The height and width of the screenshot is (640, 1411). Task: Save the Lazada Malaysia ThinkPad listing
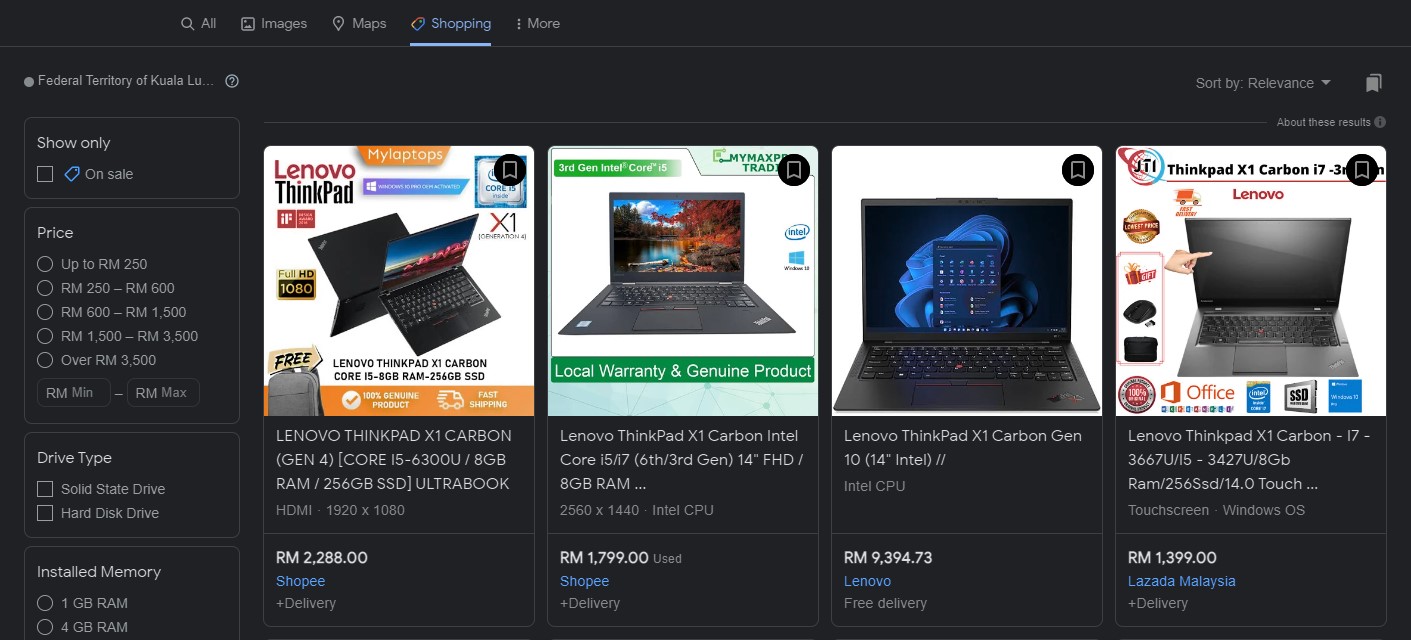tap(1362, 170)
